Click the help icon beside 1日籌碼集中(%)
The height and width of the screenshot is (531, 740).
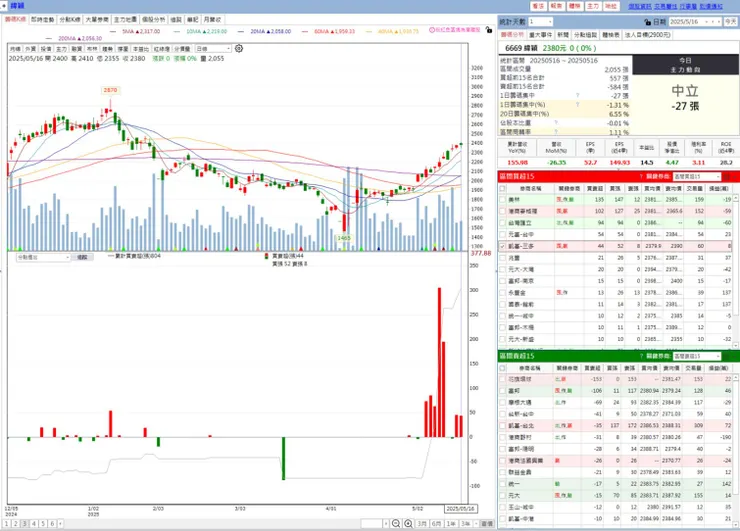(578, 104)
